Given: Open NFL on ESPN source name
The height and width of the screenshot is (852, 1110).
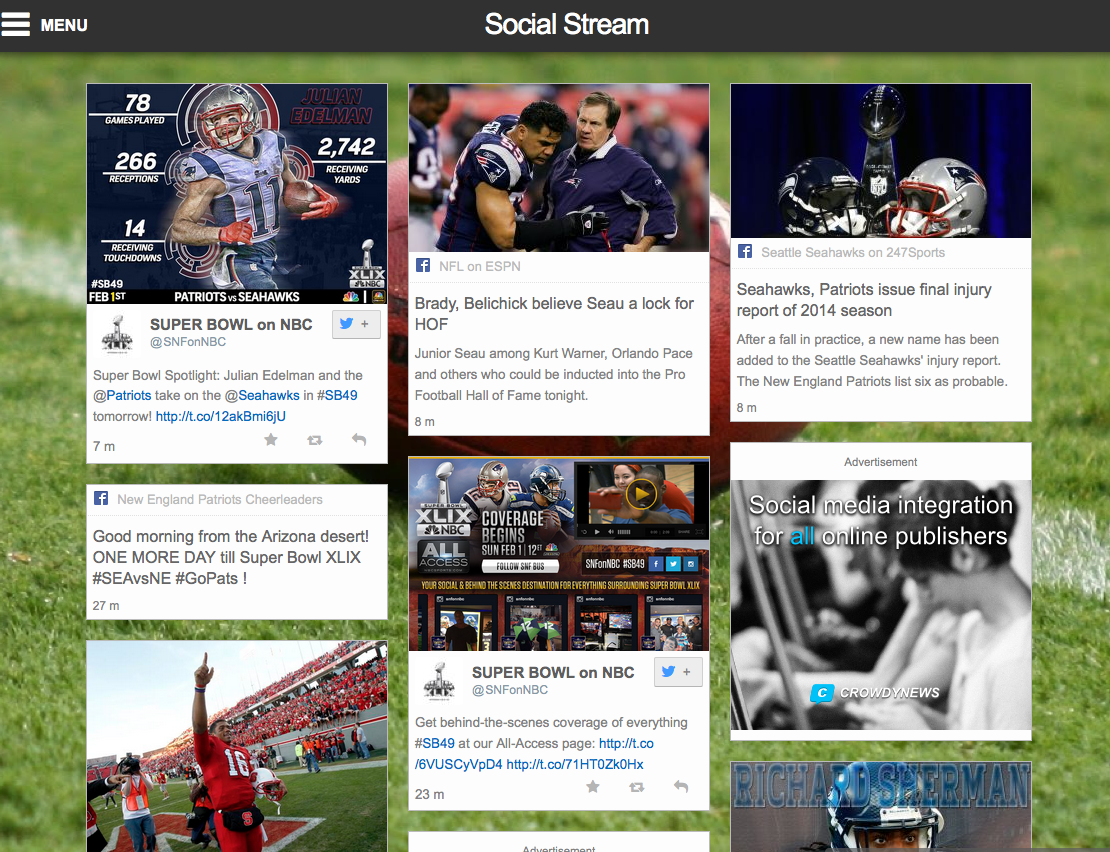Looking at the screenshot, I should point(479,267).
